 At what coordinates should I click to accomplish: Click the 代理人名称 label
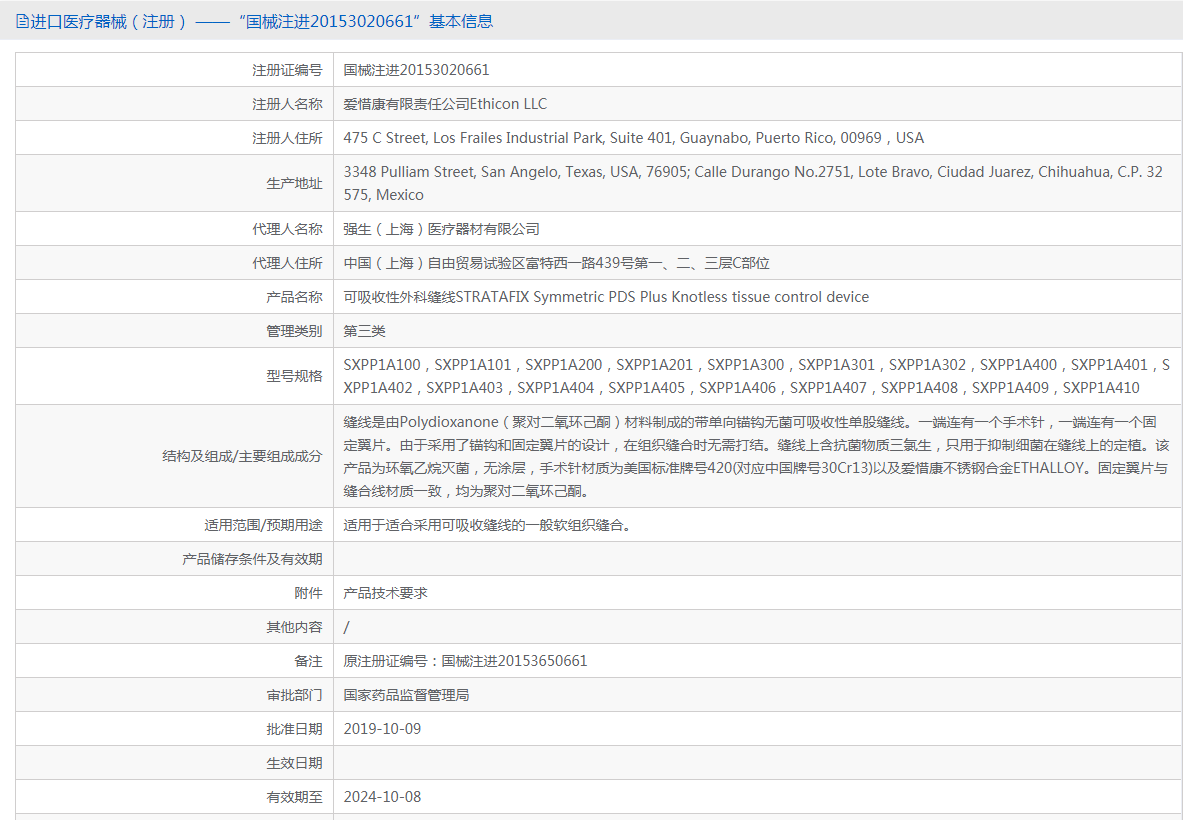287,229
